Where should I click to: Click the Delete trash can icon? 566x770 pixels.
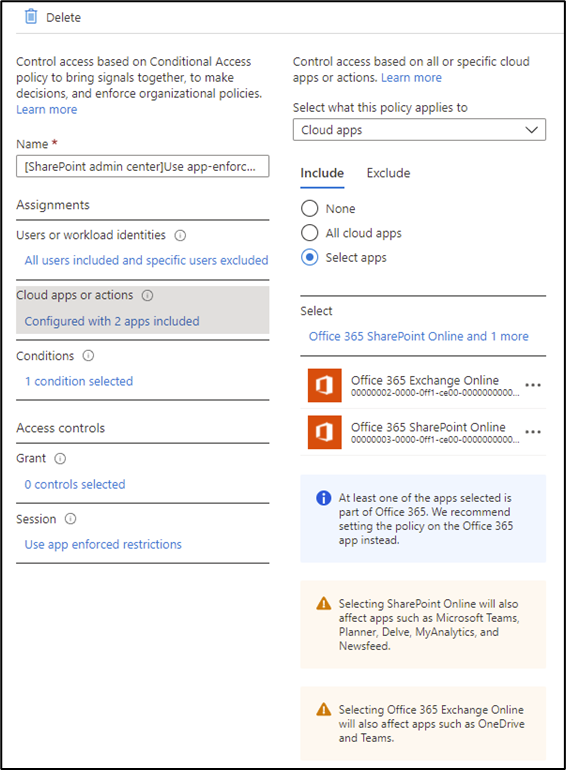click(31, 17)
